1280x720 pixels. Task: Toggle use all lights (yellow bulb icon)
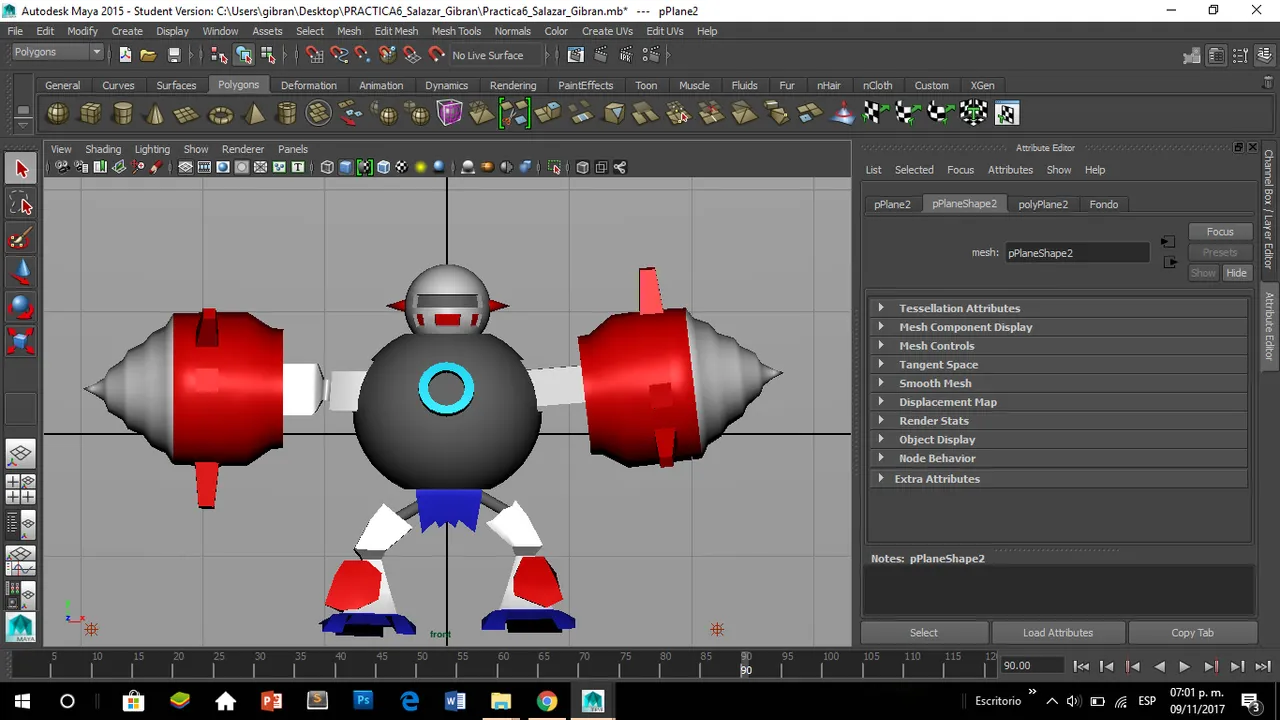(420, 168)
